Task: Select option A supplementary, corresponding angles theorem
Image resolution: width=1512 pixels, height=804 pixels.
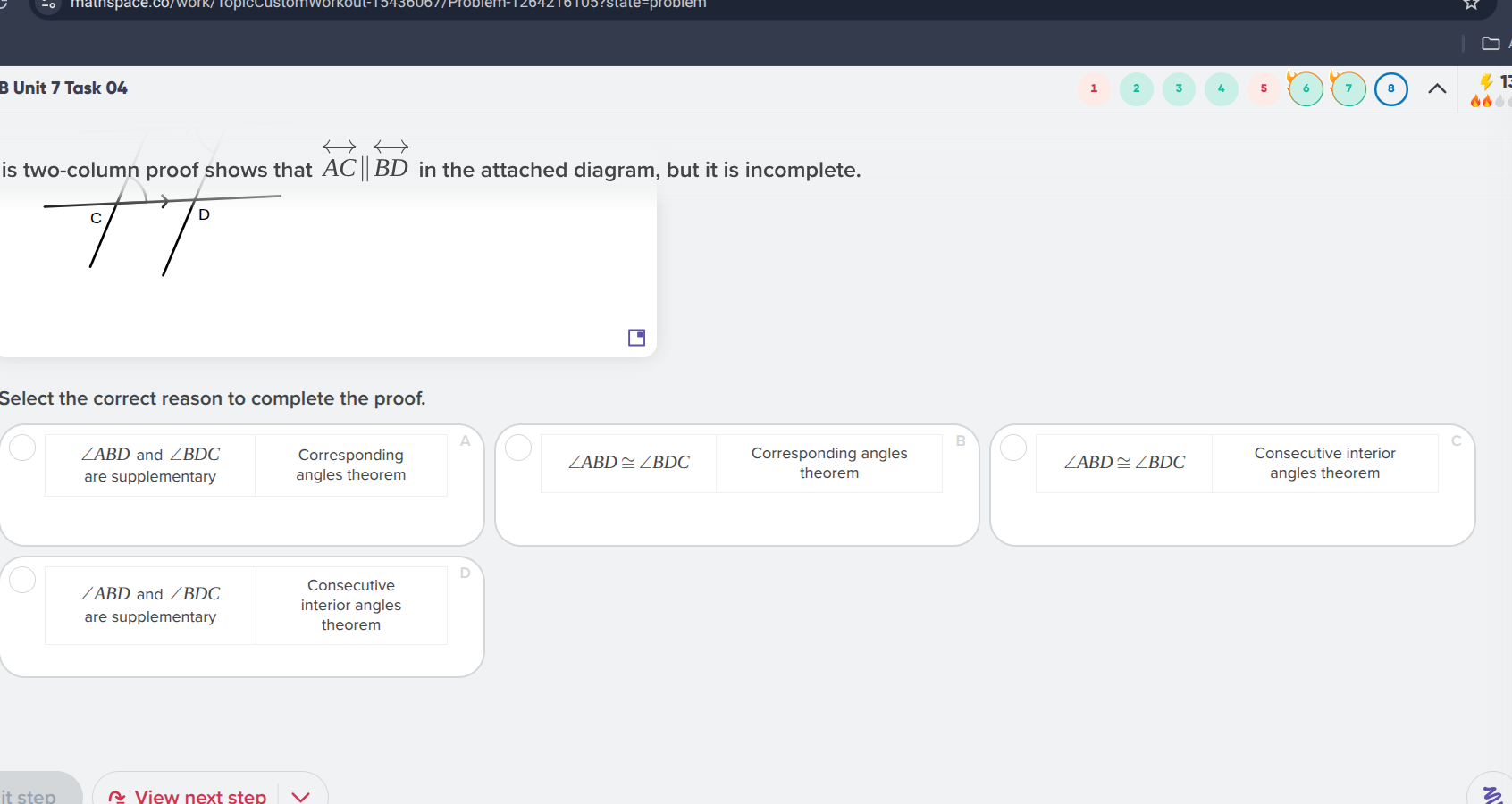Action: click(22, 448)
